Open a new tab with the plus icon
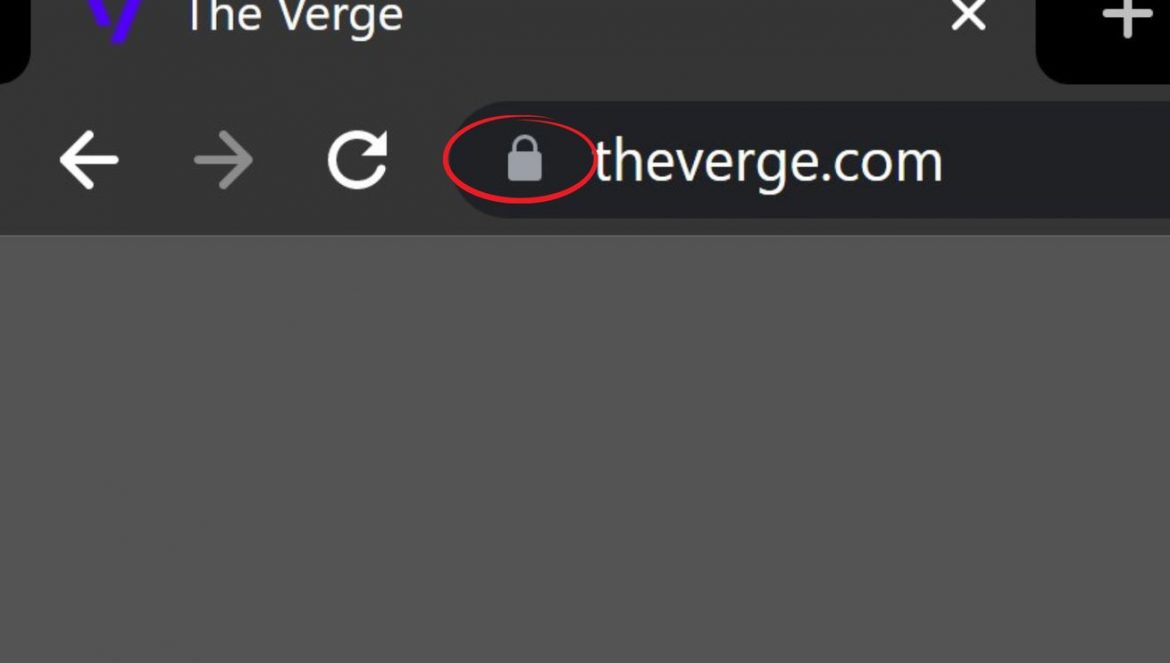This screenshot has width=1170, height=663. pyautogui.click(x=1127, y=16)
